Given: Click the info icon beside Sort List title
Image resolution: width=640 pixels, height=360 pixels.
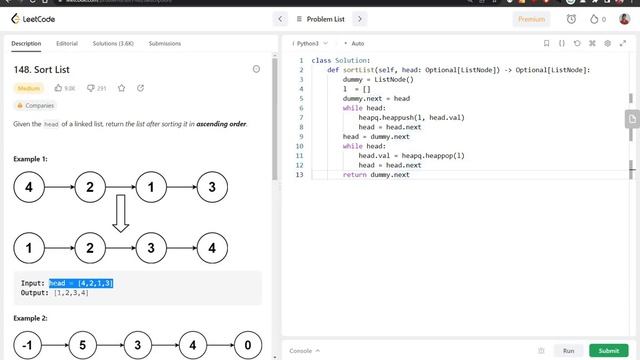Looking at the screenshot, I should [256, 69].
